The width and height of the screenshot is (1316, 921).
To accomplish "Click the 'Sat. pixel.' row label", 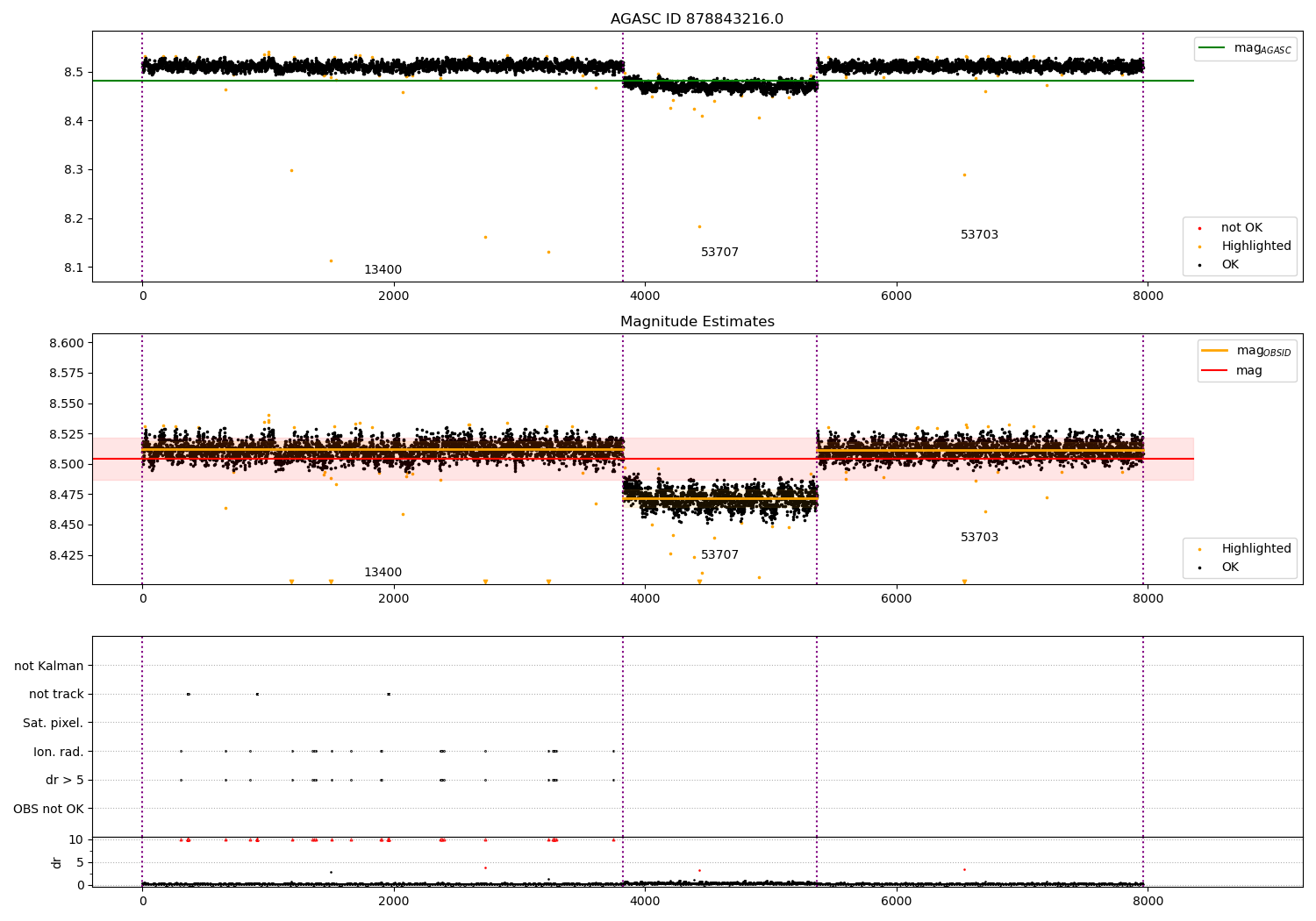I will pyautogui.click(x=54, y=724).
